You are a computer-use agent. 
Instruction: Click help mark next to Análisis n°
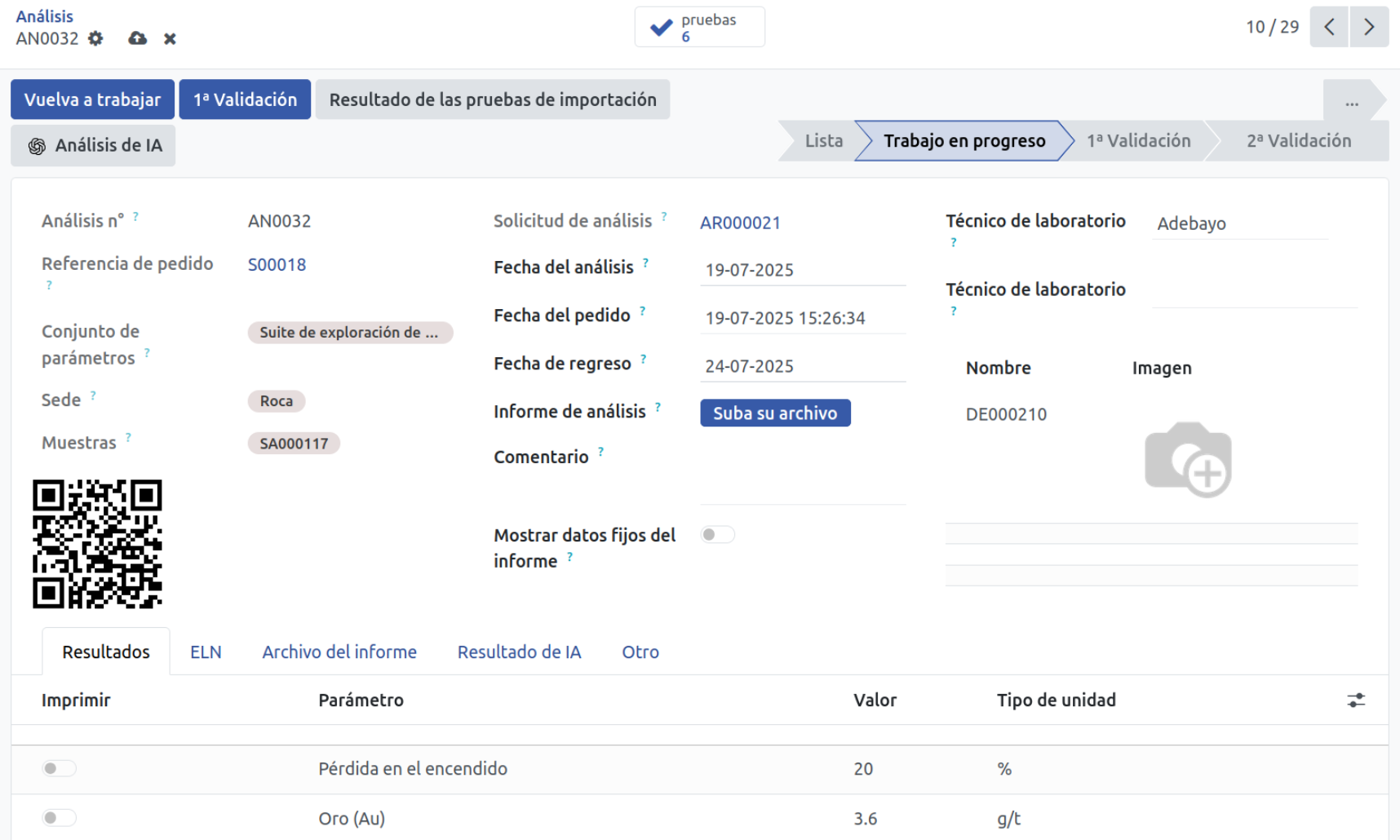[x=135, y=217]
